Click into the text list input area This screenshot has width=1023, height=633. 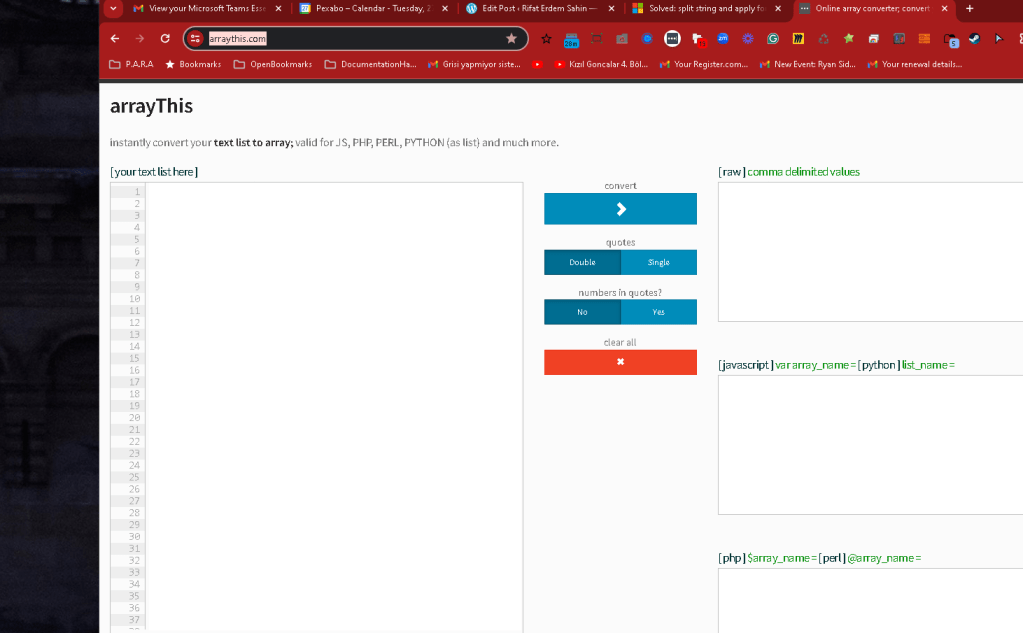coord(334,407)
